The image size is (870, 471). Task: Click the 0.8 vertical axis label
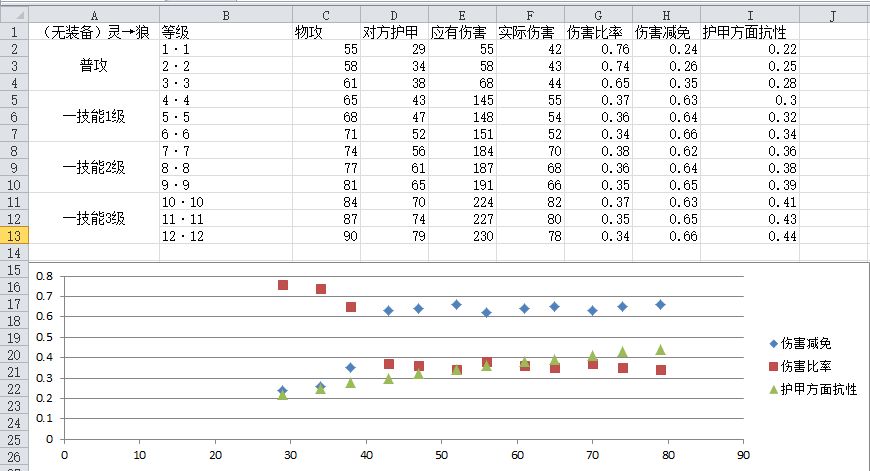44,276
